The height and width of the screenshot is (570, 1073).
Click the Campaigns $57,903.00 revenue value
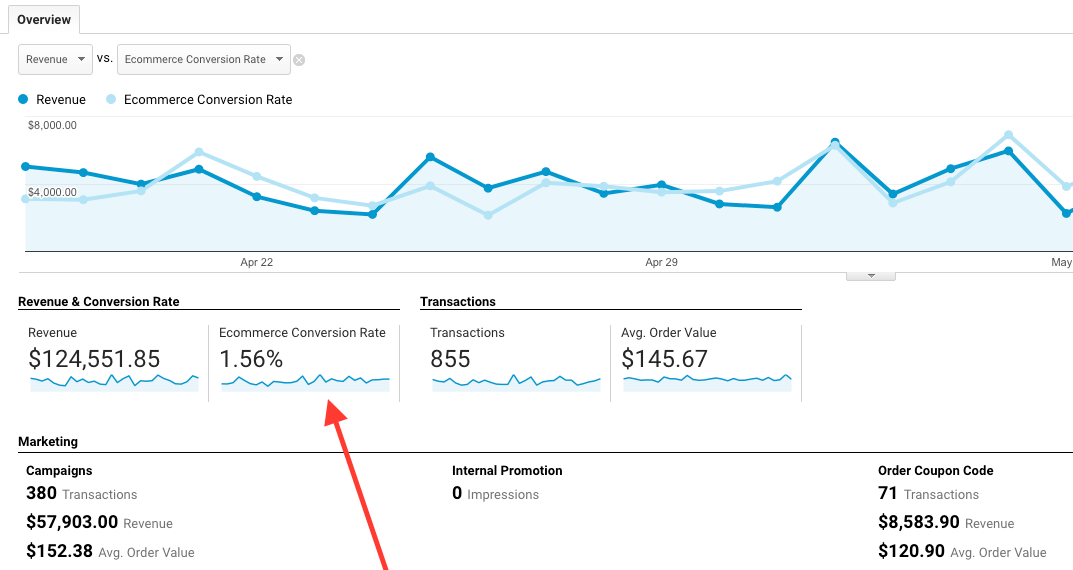coord(72,522)
